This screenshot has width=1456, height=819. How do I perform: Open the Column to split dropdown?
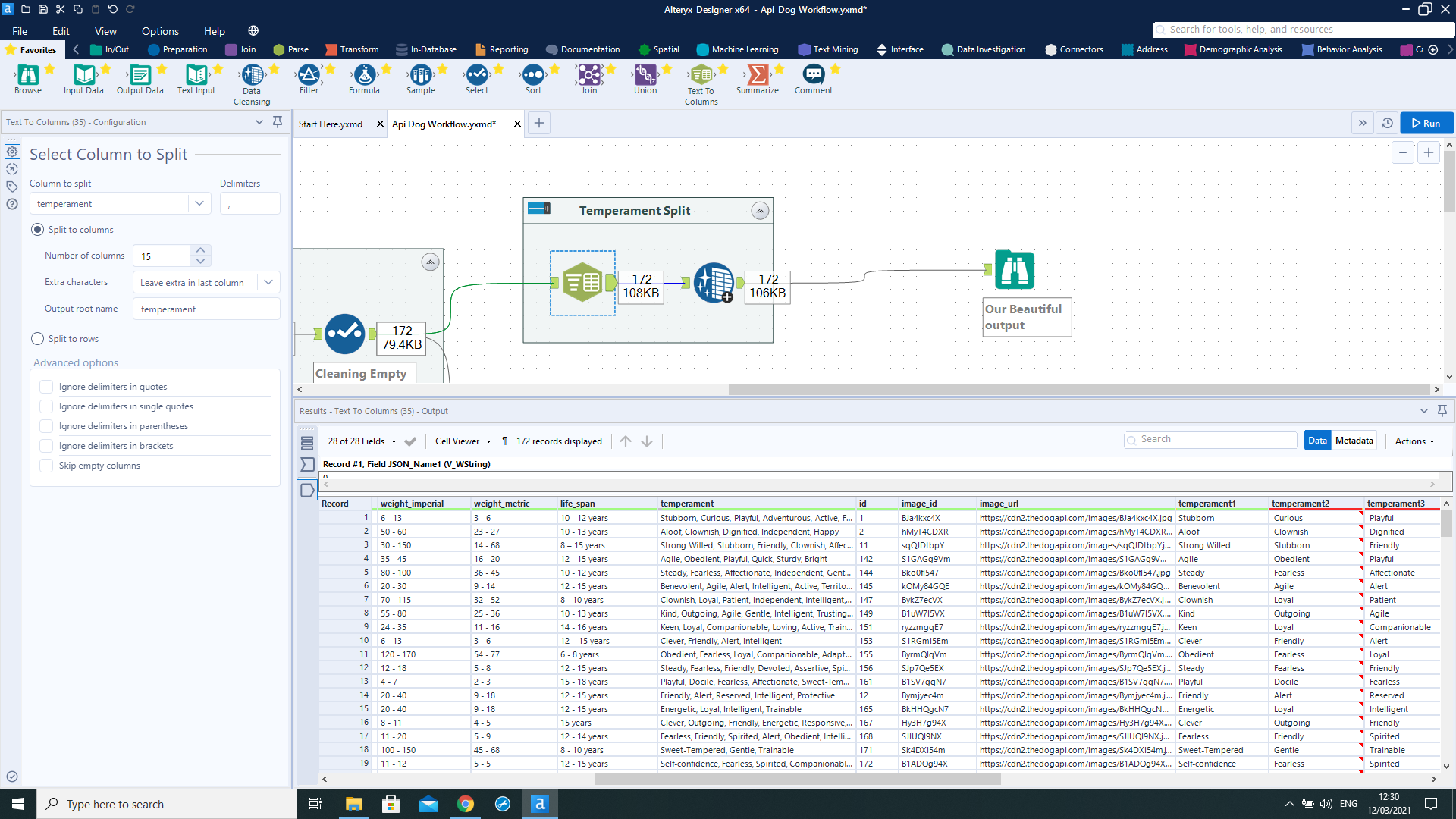(199, 203)
